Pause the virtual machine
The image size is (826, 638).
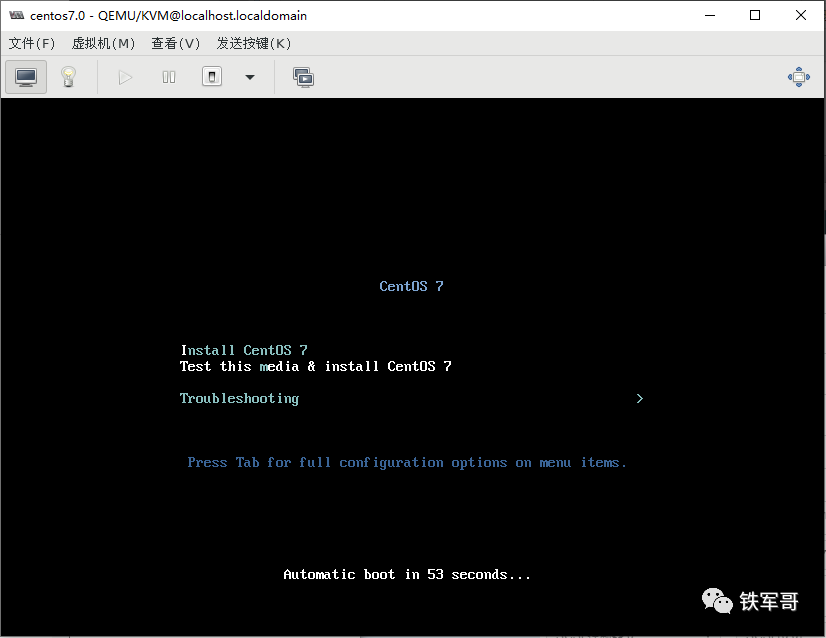coord(169,77)
